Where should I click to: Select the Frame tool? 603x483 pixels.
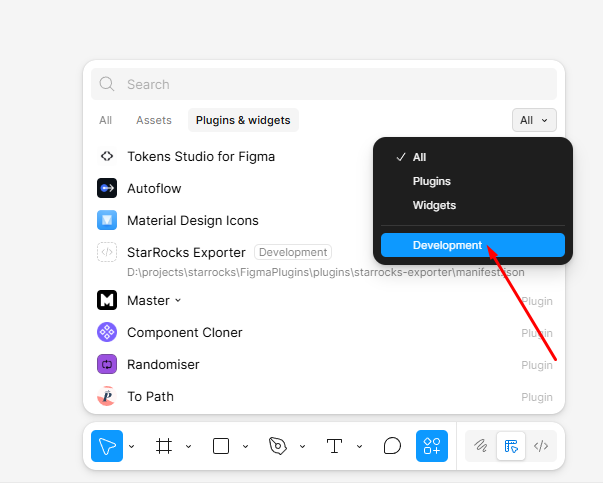point(164,446)
